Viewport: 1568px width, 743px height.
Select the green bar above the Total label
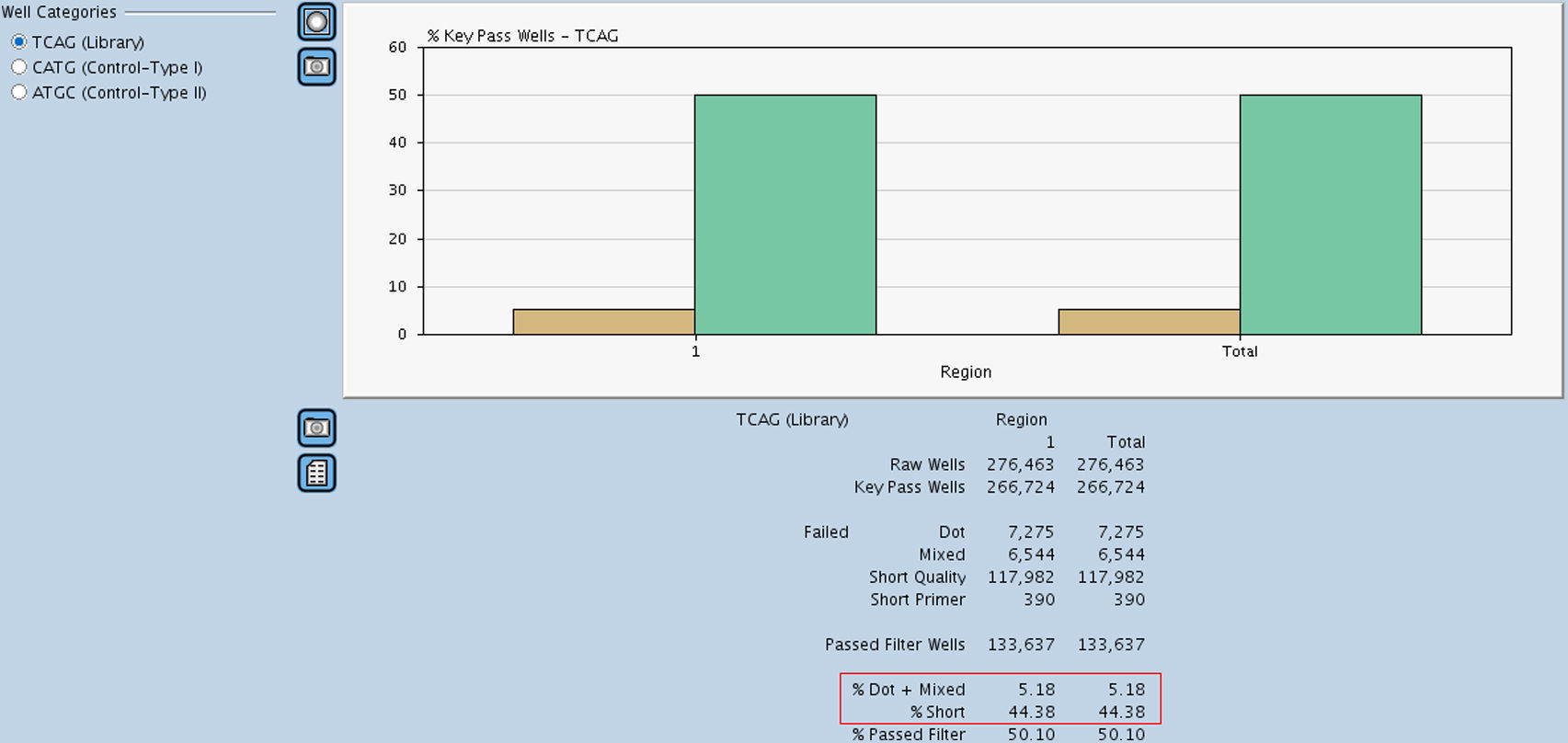(1330, 214)
